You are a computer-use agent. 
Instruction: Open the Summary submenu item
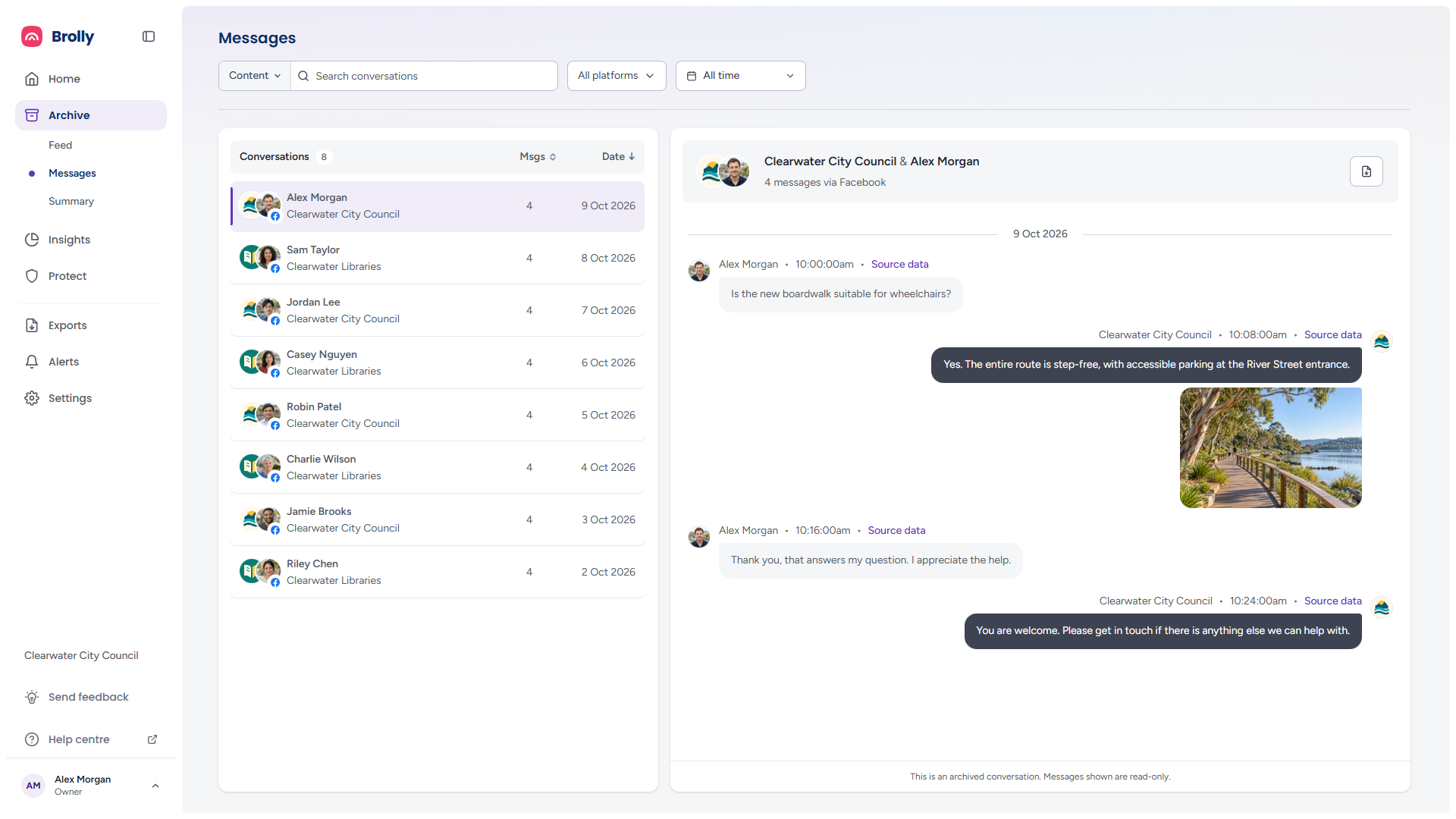(x=71, y=201)
